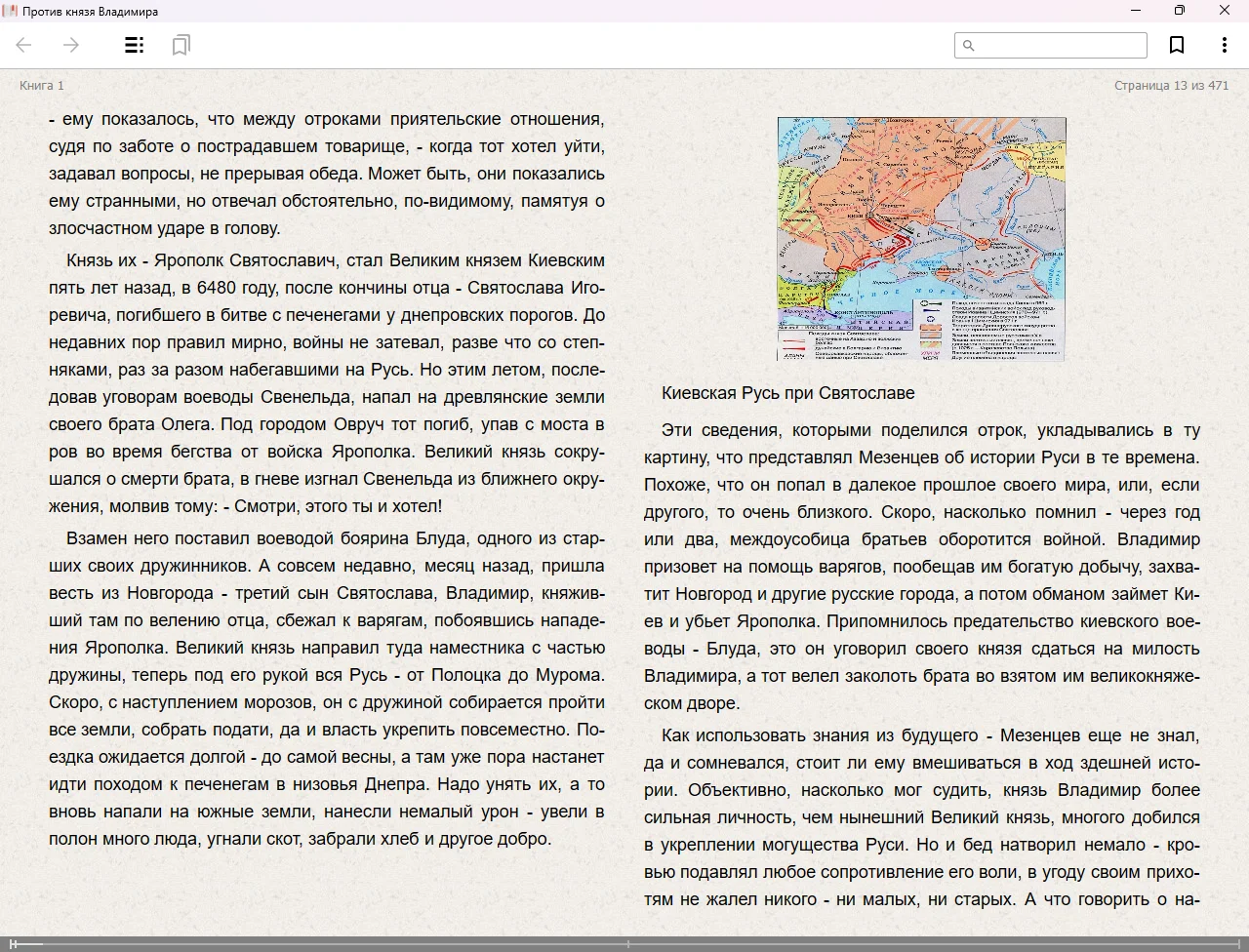
Task: Open the bookmarks list panel
Action: (x=181, y=45)
